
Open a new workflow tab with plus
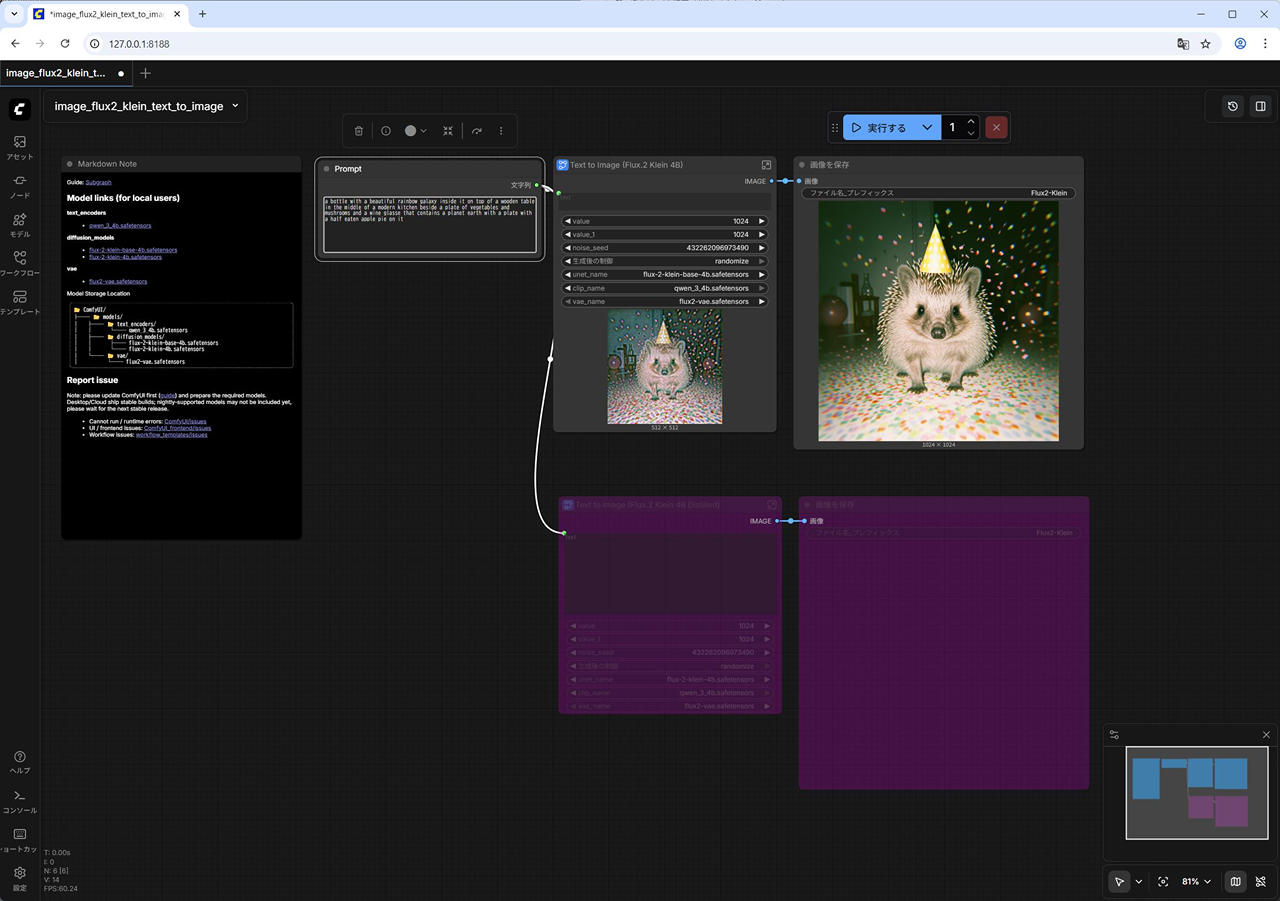146,73
